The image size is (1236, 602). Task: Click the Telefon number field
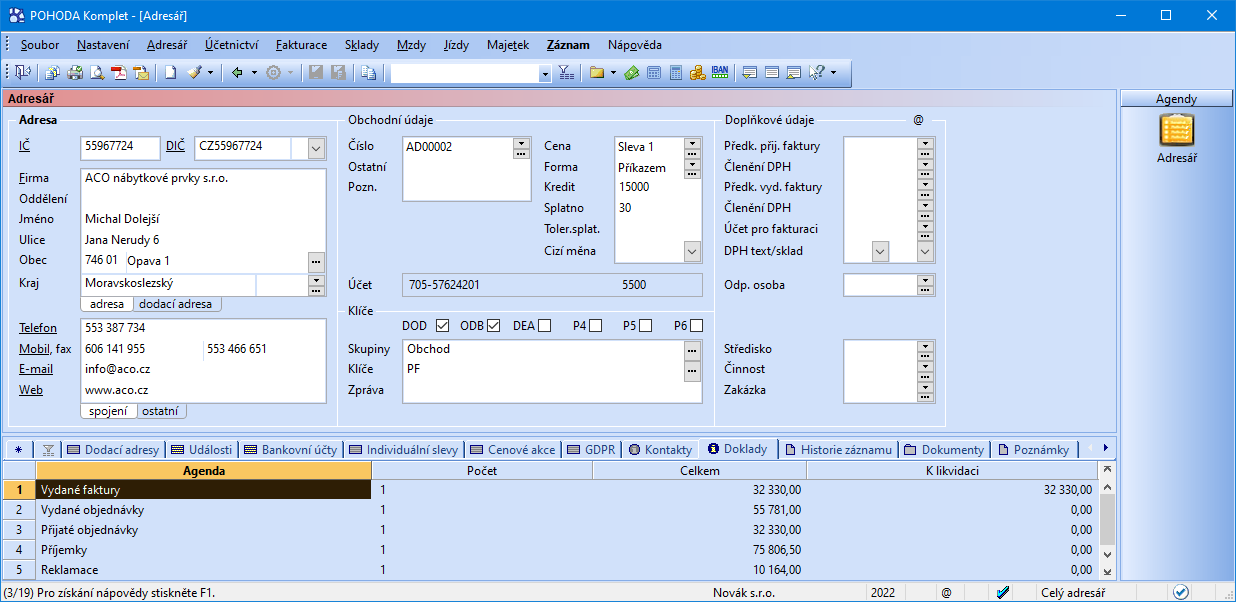pos(204,328)
